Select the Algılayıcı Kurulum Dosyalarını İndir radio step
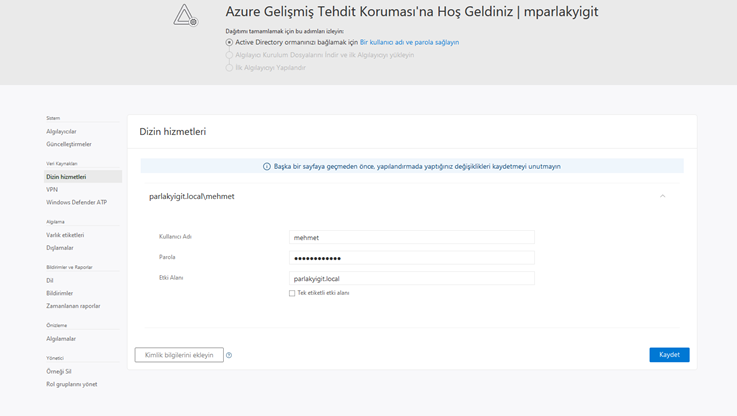The image size is (737, 416). [229, 55]
